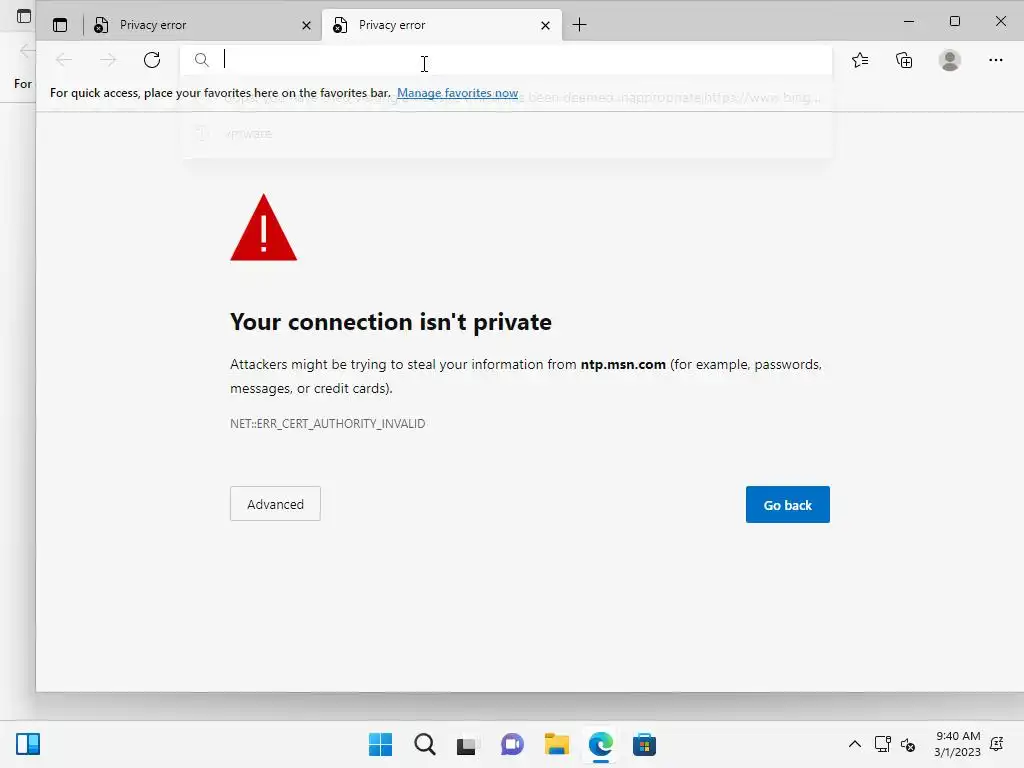Close the active Privacy error tab
Image resolution: width=1024 pixels, height=768 pixels.
coord(545,25)
